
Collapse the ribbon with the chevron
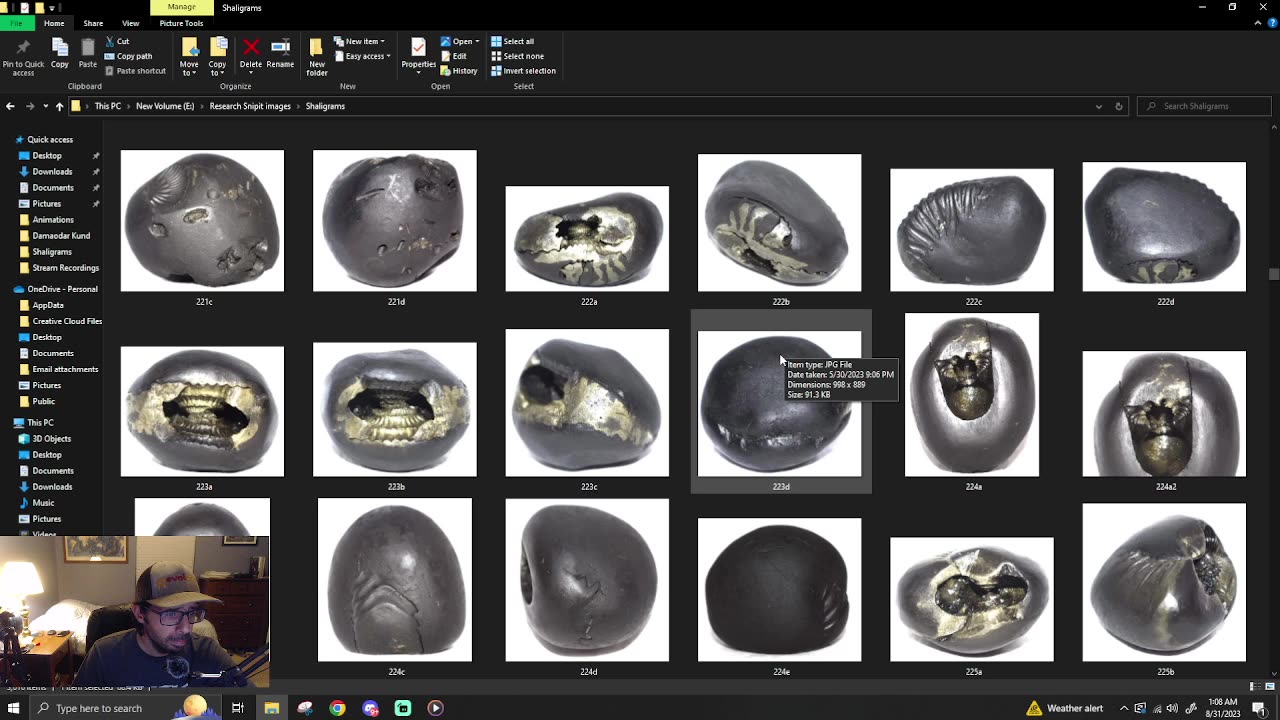(1257, 23)
